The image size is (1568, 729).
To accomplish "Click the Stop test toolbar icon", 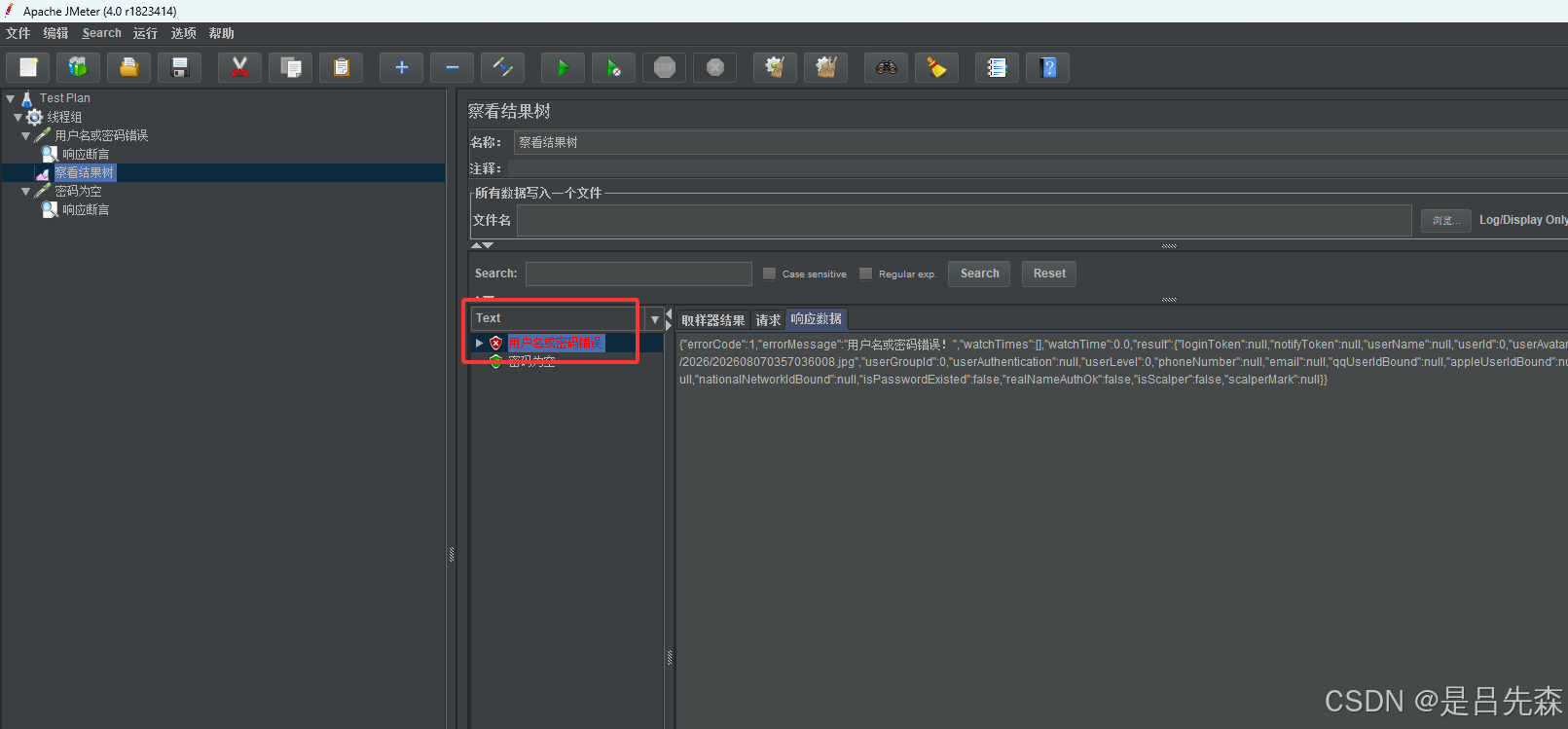I will pyautogui.click(x=664, y=67).
